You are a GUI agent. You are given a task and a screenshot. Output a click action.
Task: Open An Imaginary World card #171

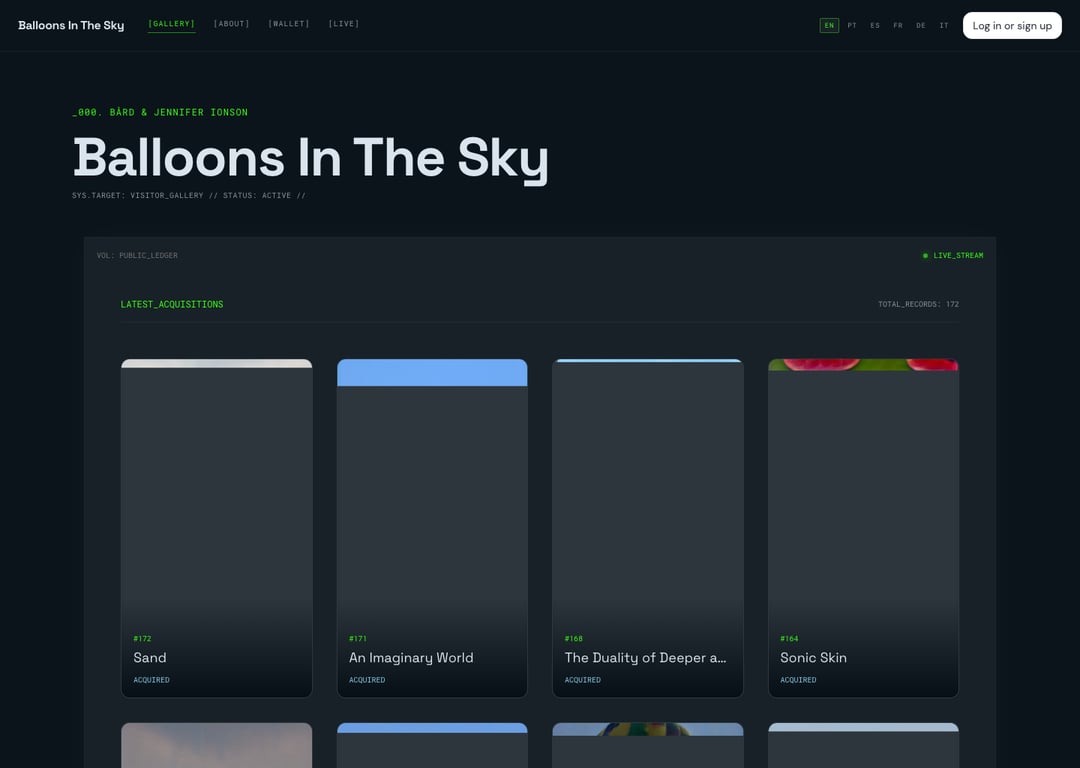[x=432, y=528]
